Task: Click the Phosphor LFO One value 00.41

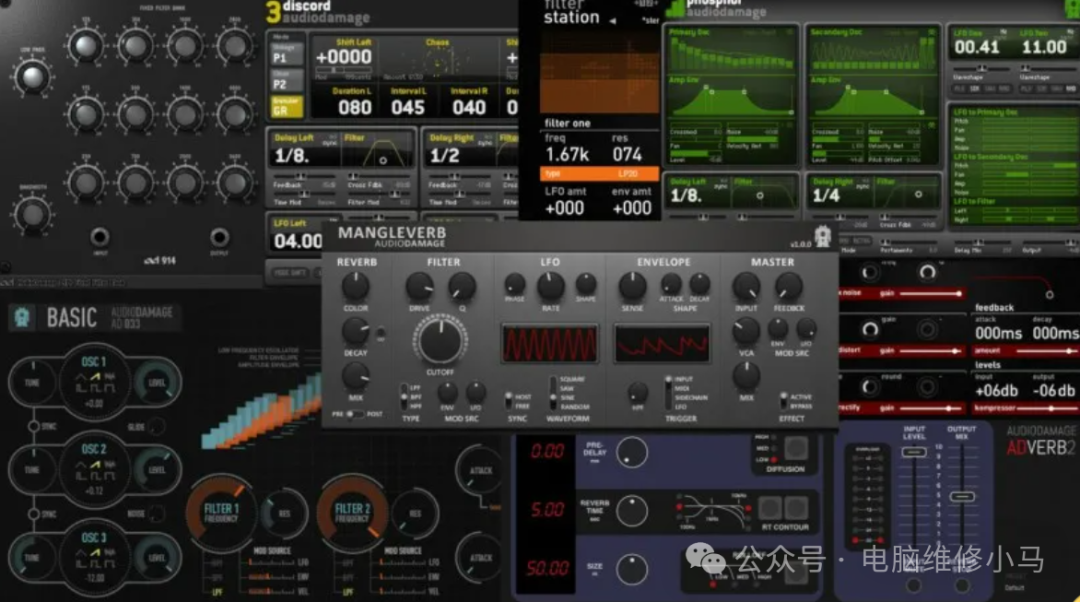Action: tap(977, 48)
